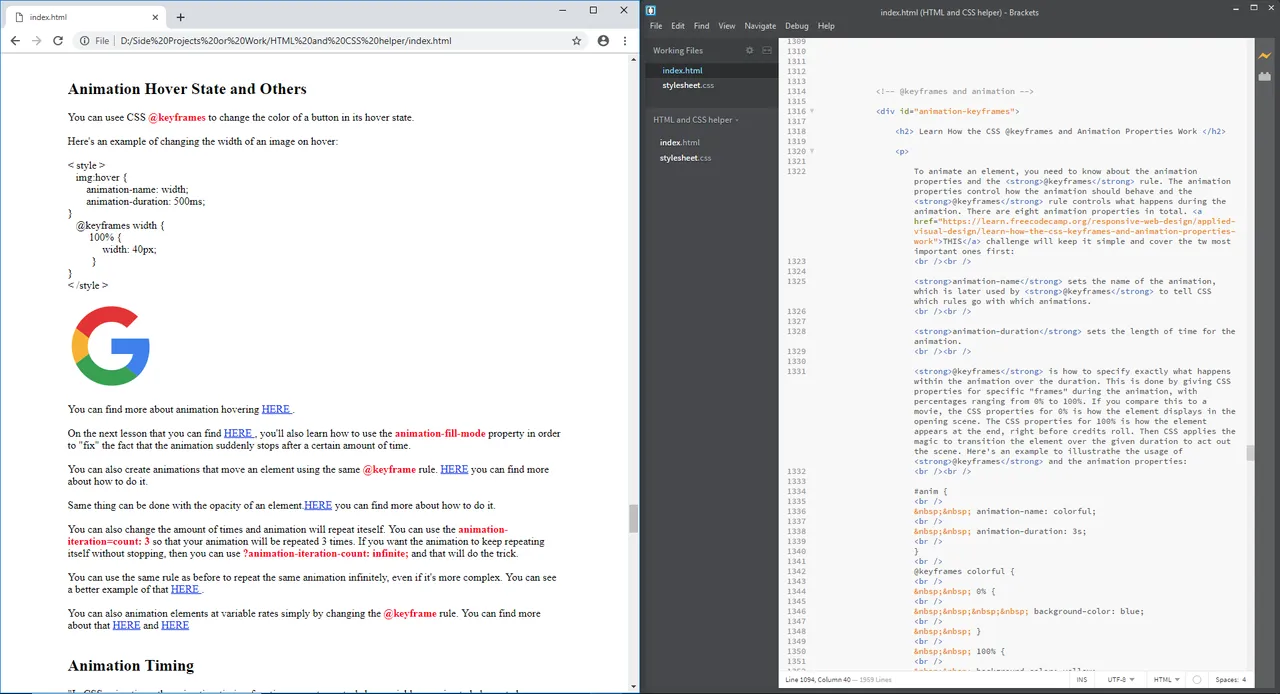Viewport: 1280px width, 694px height.
Task: Click the Live Preview lightning icon in Brackets
Action: point(1265,56)
